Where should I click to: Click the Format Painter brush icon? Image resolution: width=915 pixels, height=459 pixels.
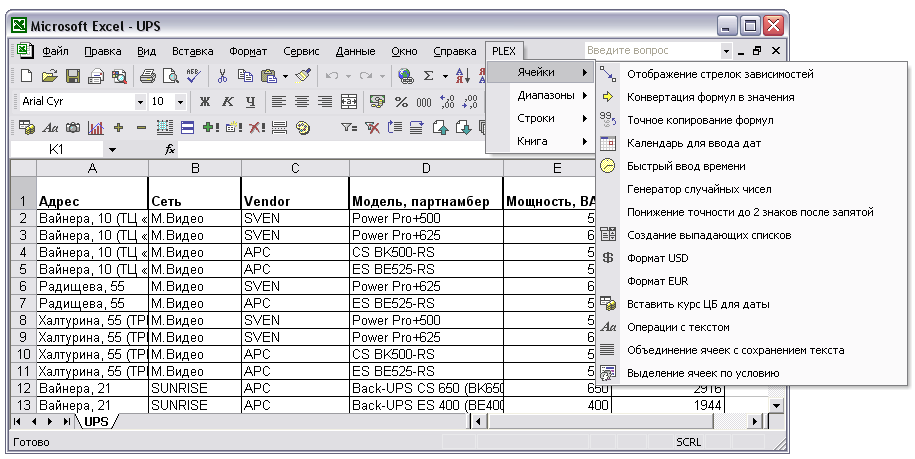click(x=303, y=76)
